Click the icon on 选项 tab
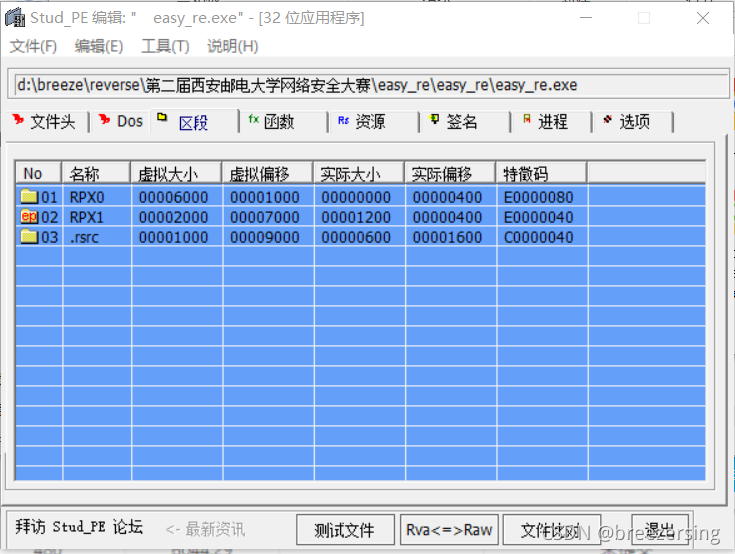 [x=608, y=119]
